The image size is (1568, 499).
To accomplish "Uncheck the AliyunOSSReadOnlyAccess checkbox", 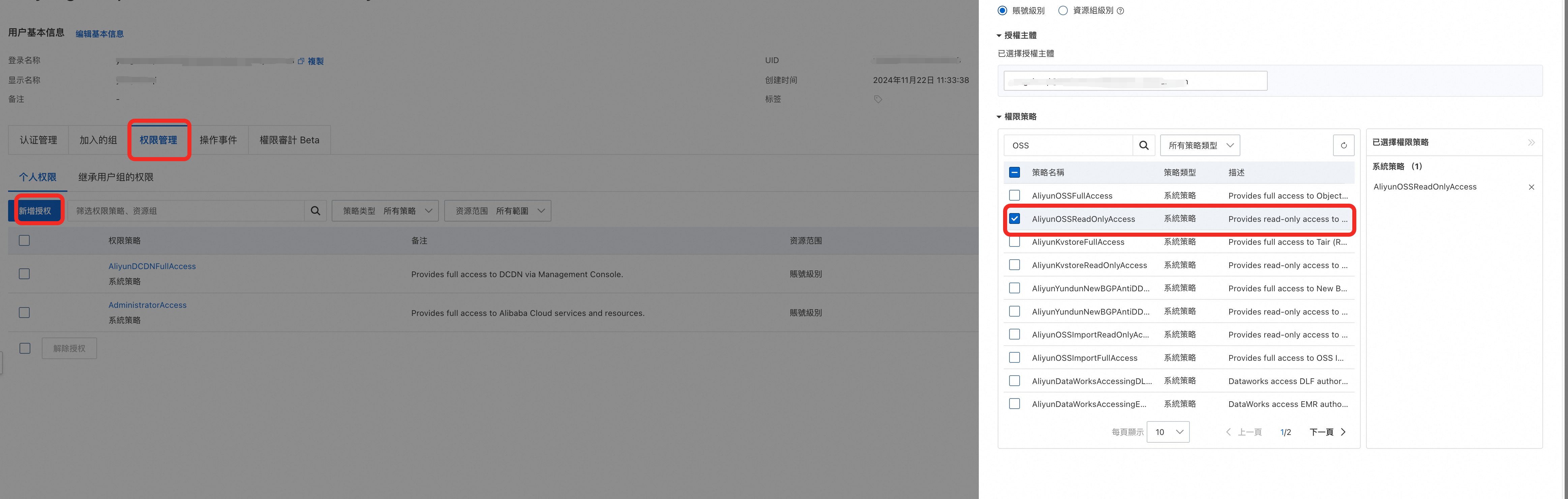I will (1014, 218).
